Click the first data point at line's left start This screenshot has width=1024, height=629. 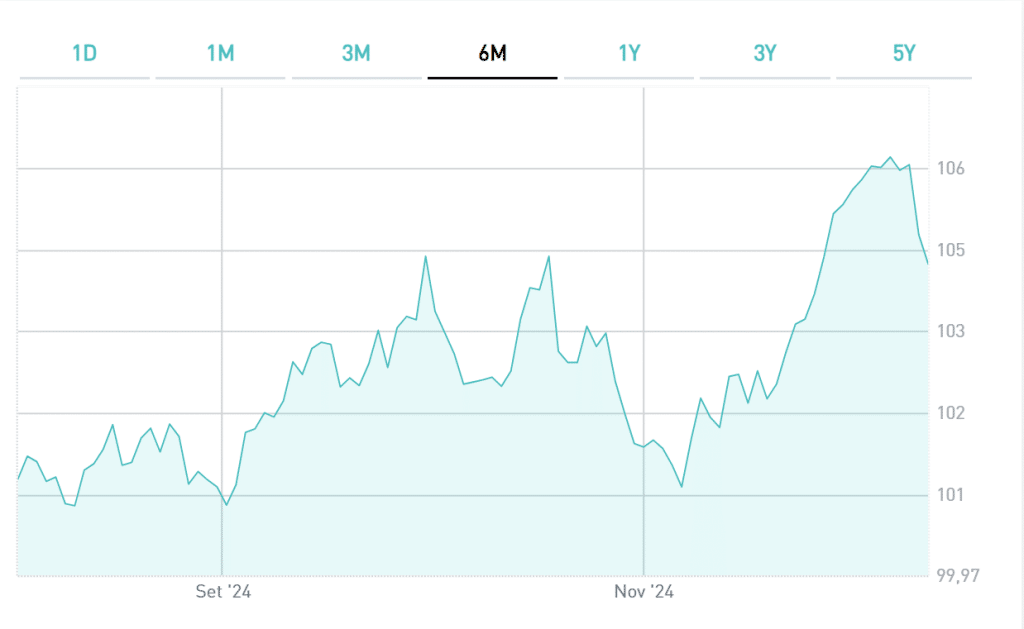[x=18, y=479]
